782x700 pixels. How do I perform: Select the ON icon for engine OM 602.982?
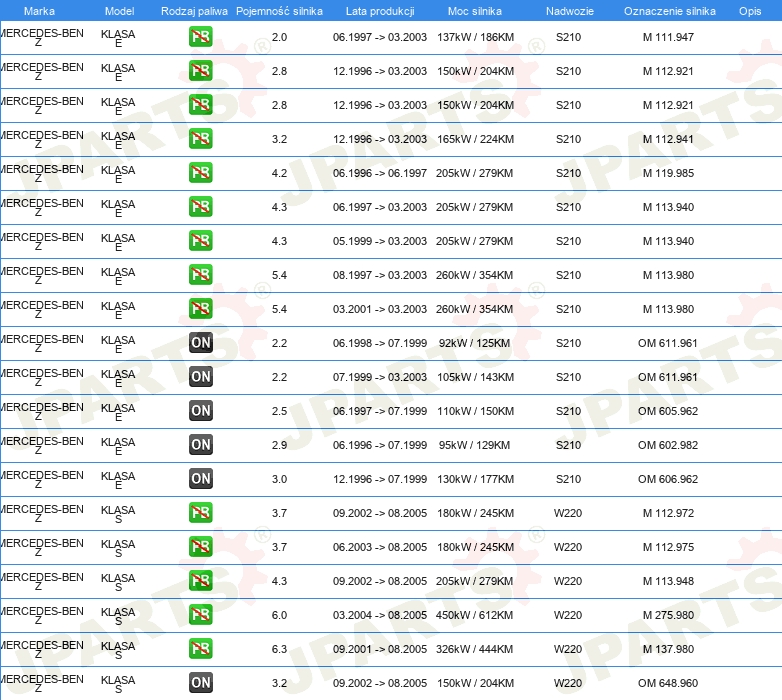201,445
